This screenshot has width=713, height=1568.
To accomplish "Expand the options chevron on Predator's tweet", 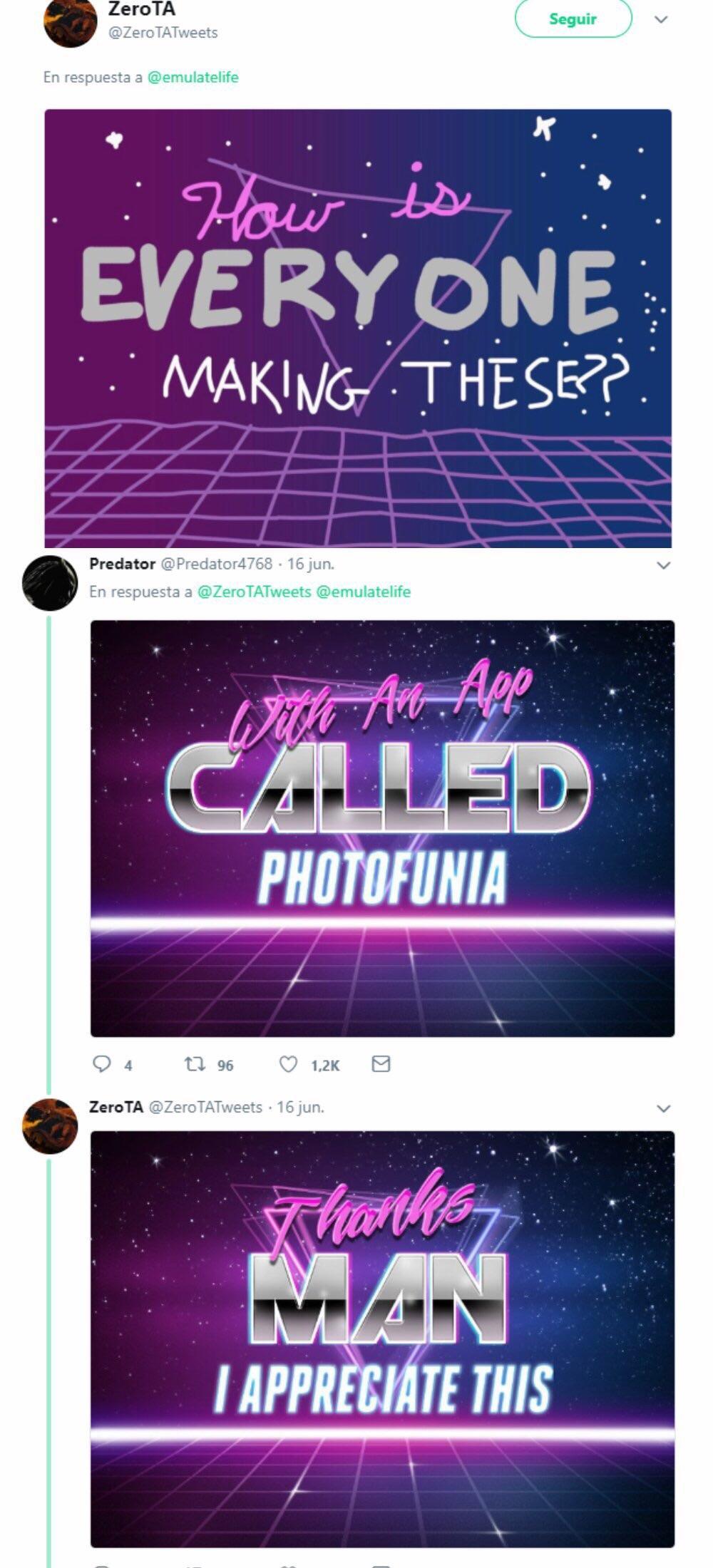I will click(663, 566).
